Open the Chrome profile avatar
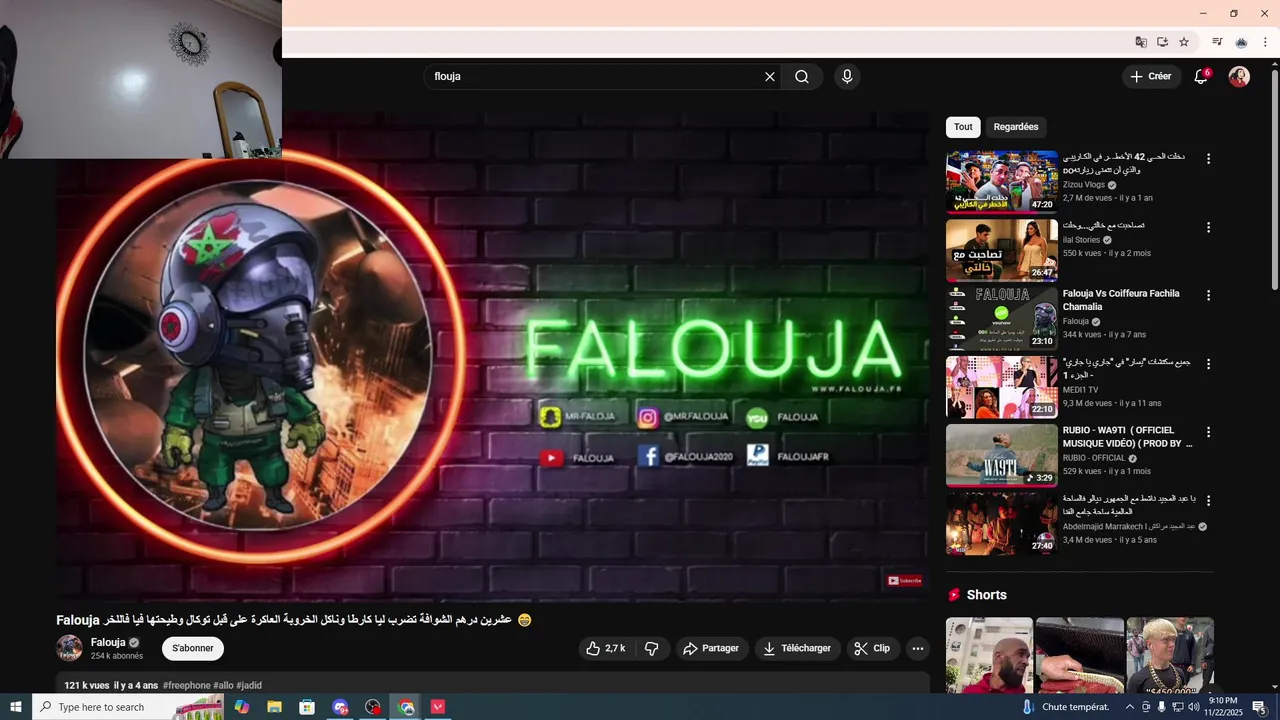Viewport: 1280px width, 720px height. (x=1241, y=42)
